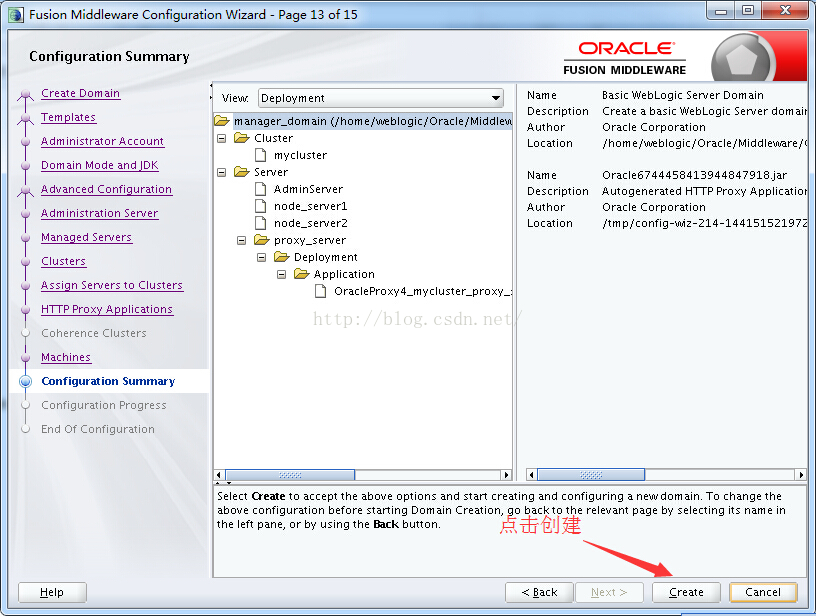Go to Create Domain step
This screenshot has width=816, height=616.
tap(81, 93)
